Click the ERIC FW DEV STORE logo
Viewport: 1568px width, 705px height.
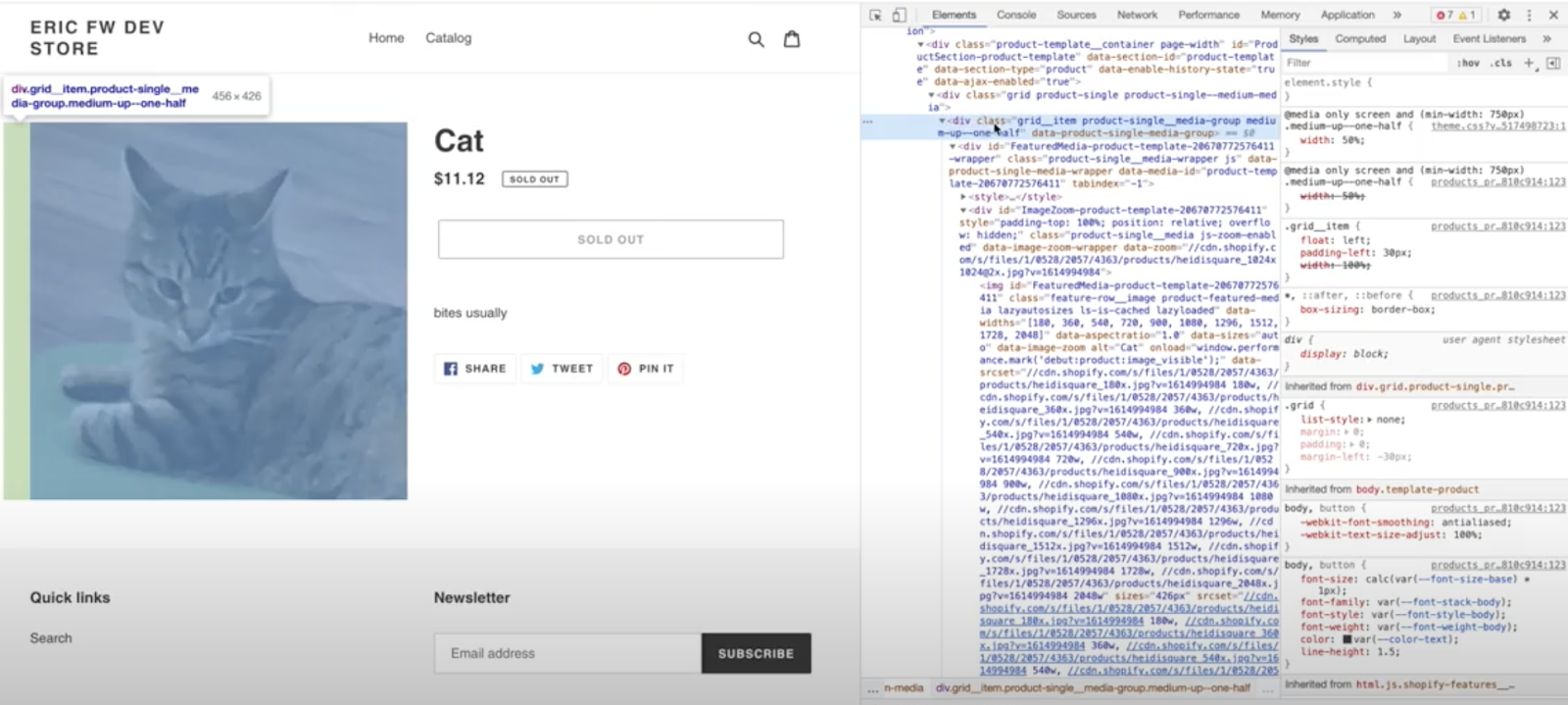tap(97, 38)
